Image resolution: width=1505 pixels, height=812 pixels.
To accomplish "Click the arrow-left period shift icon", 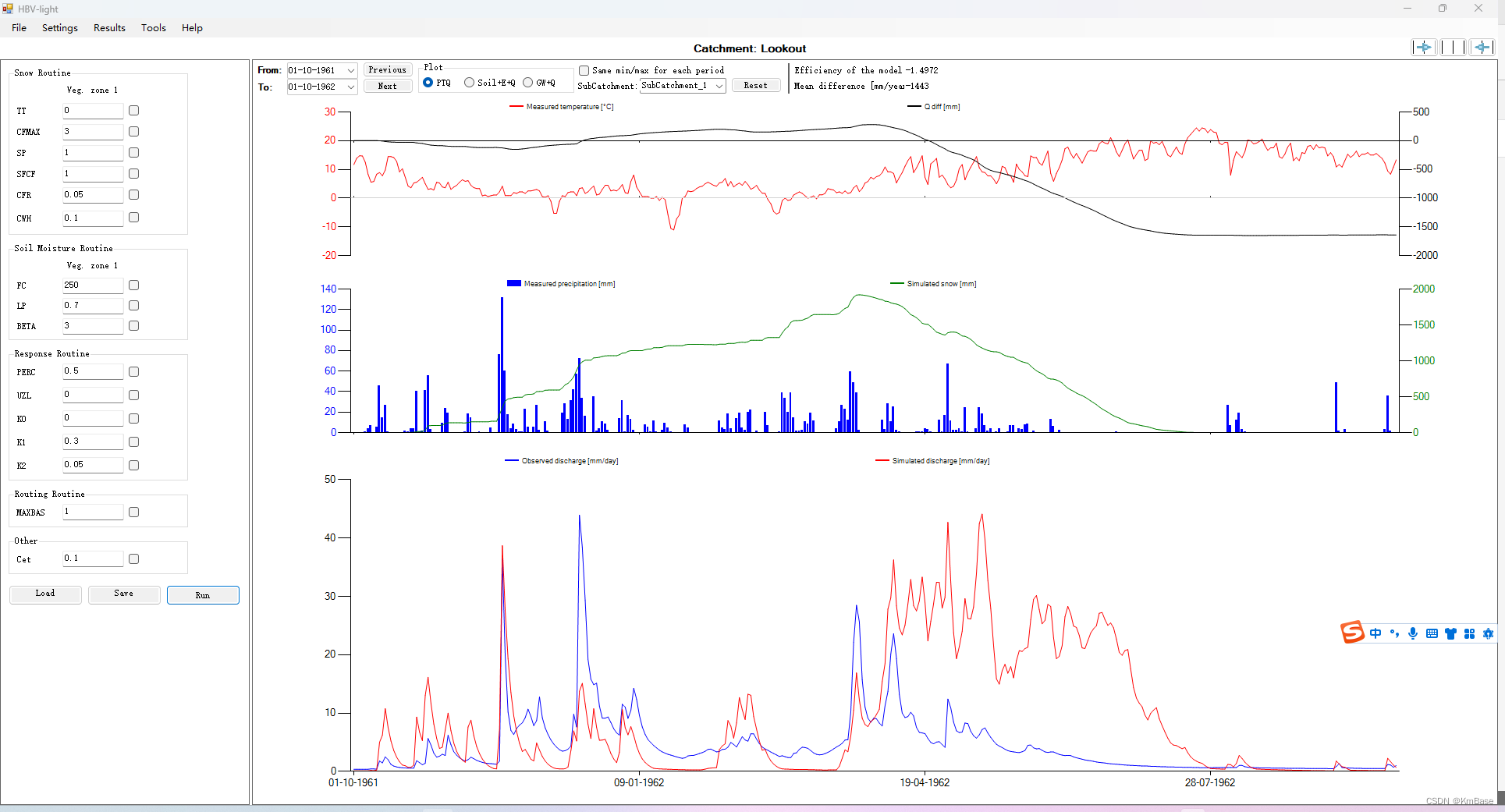I will click(1482, 48).
